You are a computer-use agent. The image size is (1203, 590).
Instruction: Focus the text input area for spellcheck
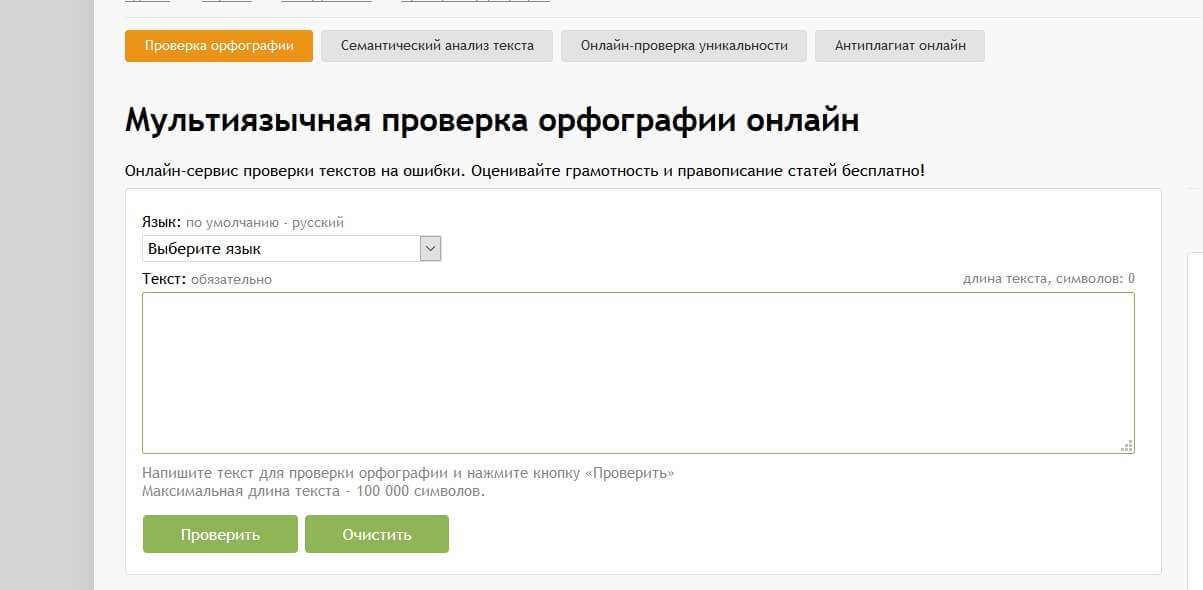point(638,372)
